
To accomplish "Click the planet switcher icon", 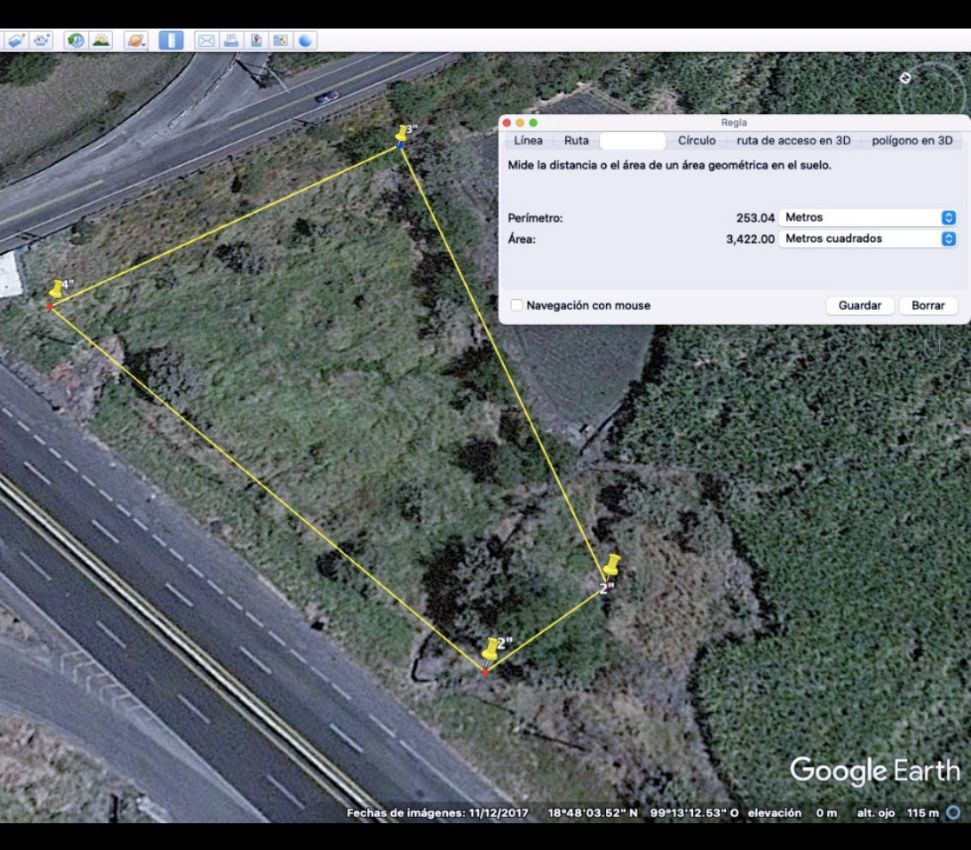I will pyautogui.click(x=136, y=40).
